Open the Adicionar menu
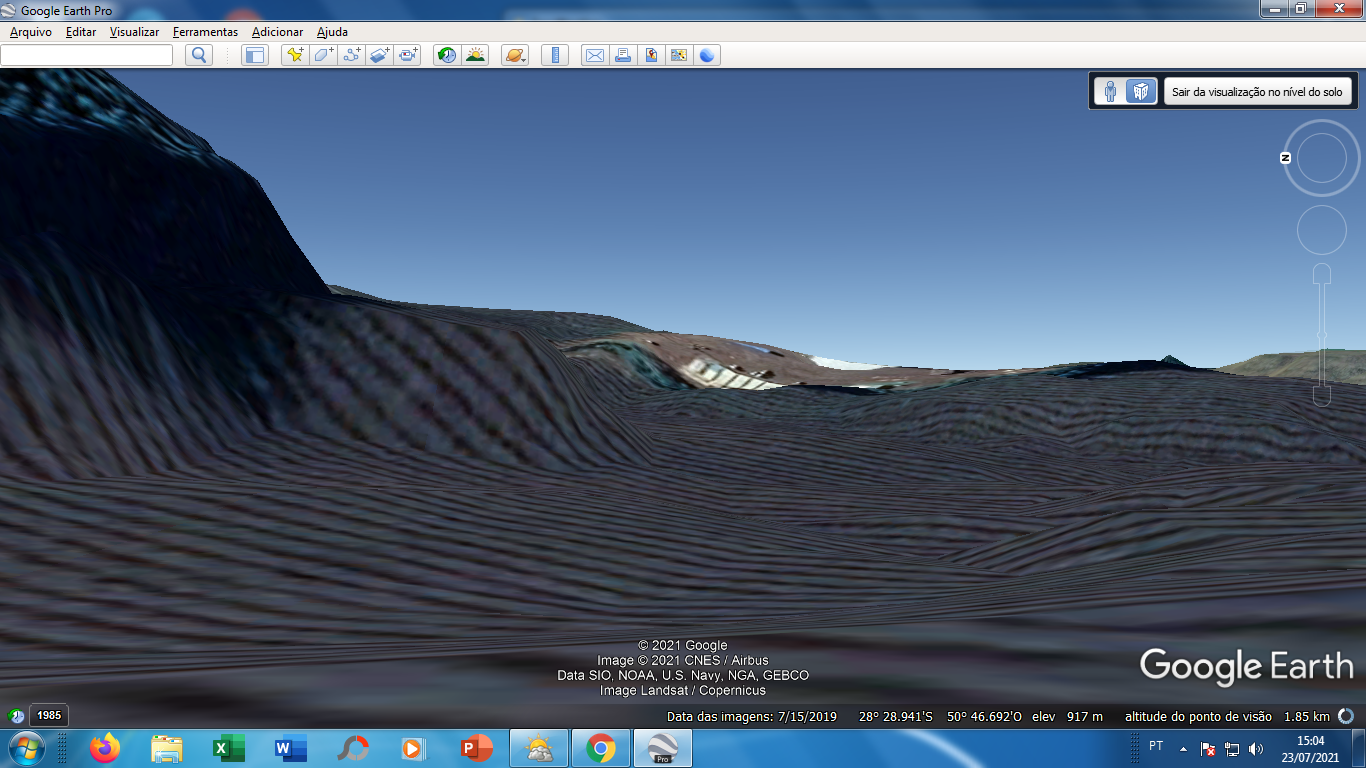 pyautogui.click(x=277, y=32)
